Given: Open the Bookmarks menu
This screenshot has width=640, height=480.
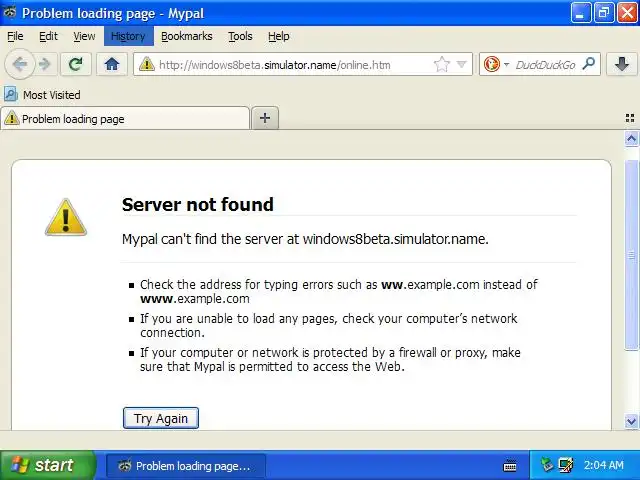Looking at the screenshot, I should point(187,36).
